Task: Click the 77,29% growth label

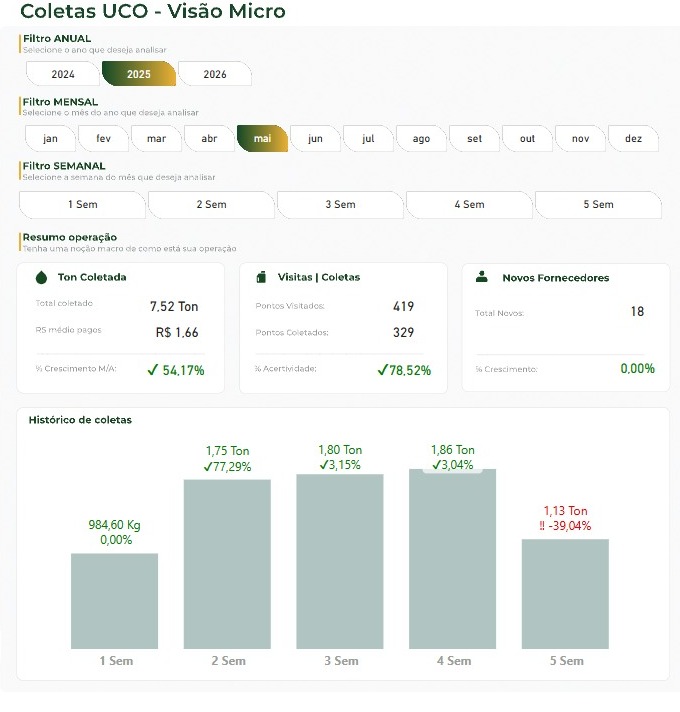Action: (x=227, y=466)
